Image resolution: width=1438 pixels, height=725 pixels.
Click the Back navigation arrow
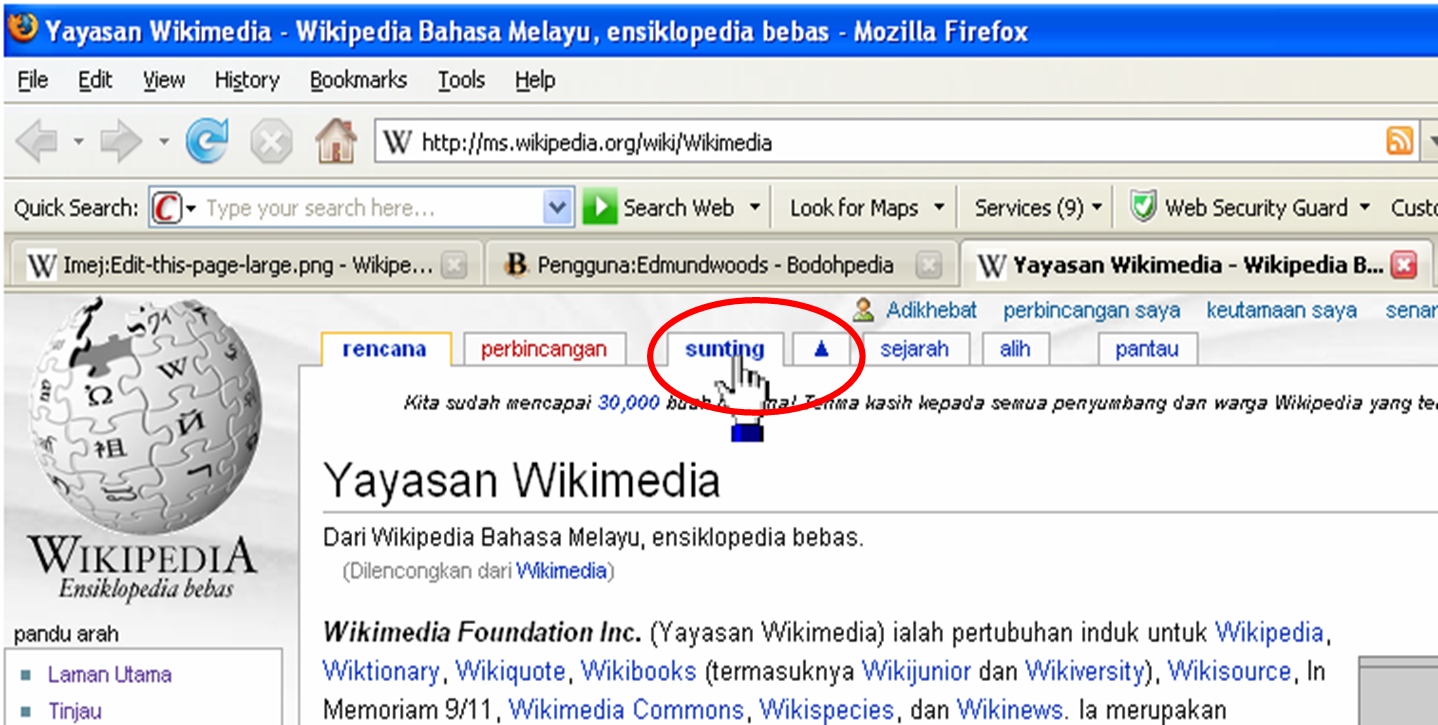[x=36, y=143]
